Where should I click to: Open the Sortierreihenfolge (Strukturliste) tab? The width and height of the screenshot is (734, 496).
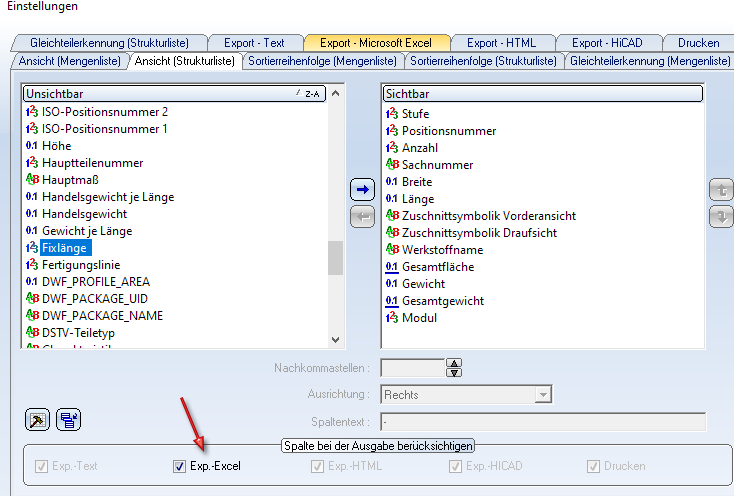484,61
